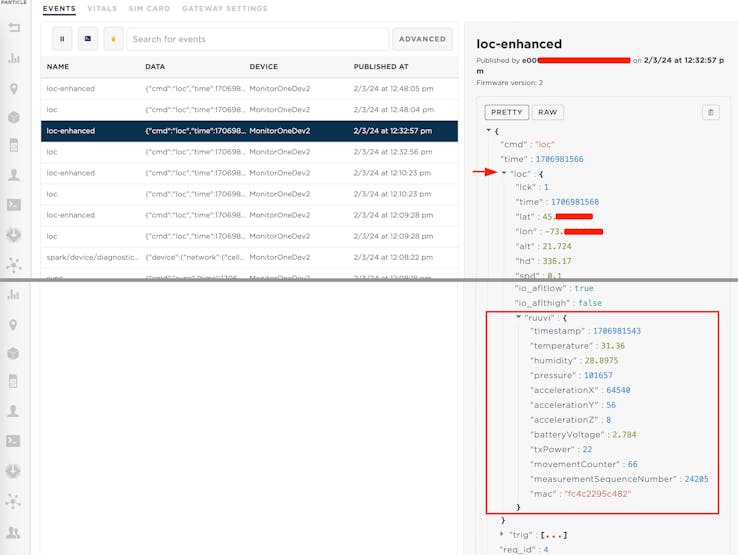Click the ruuvi timestamp 1706981543
The image size is (738, 555).
617,331
